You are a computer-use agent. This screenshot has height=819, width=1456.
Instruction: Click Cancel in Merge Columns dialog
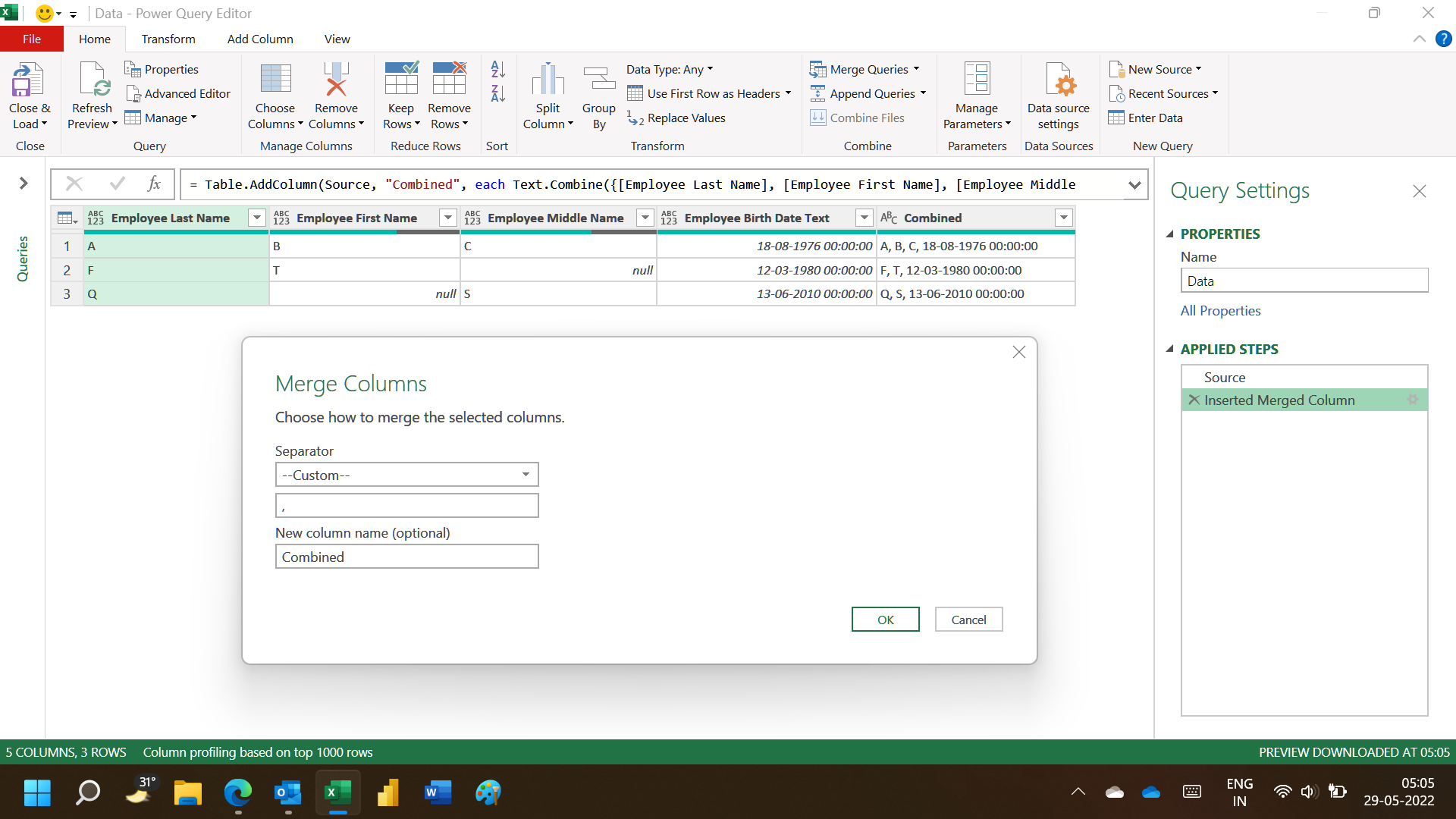(968, 620)
